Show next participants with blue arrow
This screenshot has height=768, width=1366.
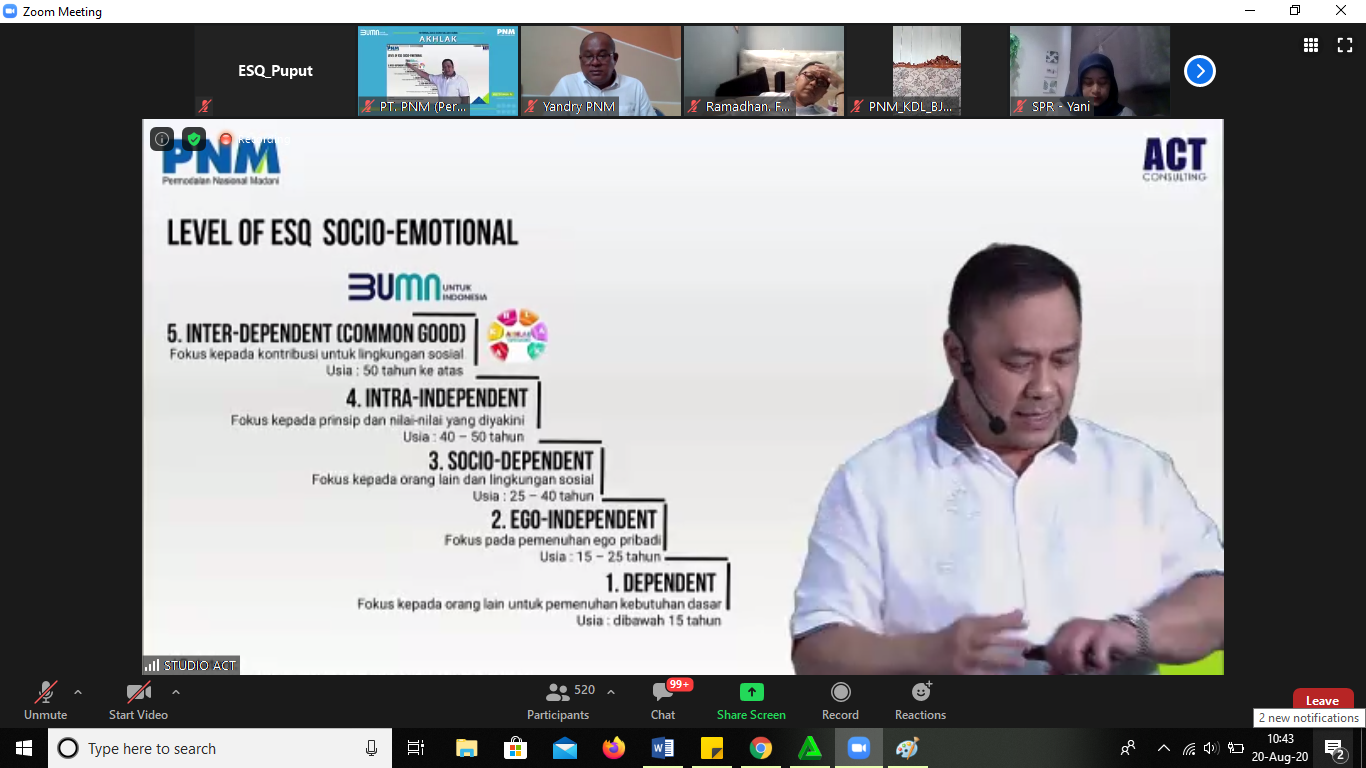[x=1199, y=71]
